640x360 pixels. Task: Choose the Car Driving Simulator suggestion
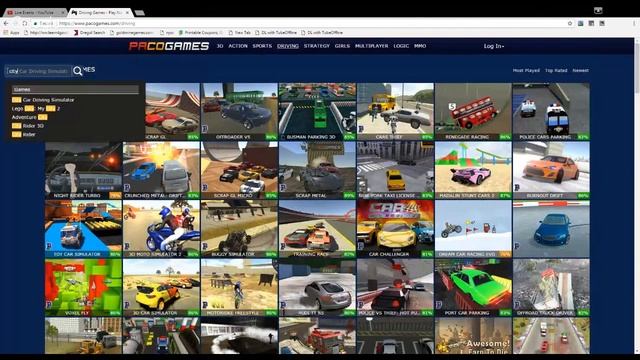coord(43,100)
